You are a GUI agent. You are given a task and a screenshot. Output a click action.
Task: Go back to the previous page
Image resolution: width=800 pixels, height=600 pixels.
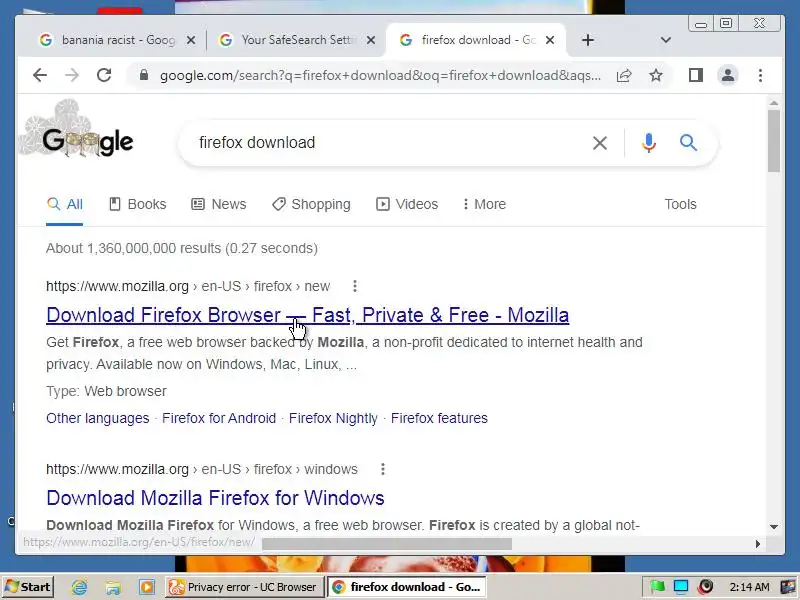40,76
